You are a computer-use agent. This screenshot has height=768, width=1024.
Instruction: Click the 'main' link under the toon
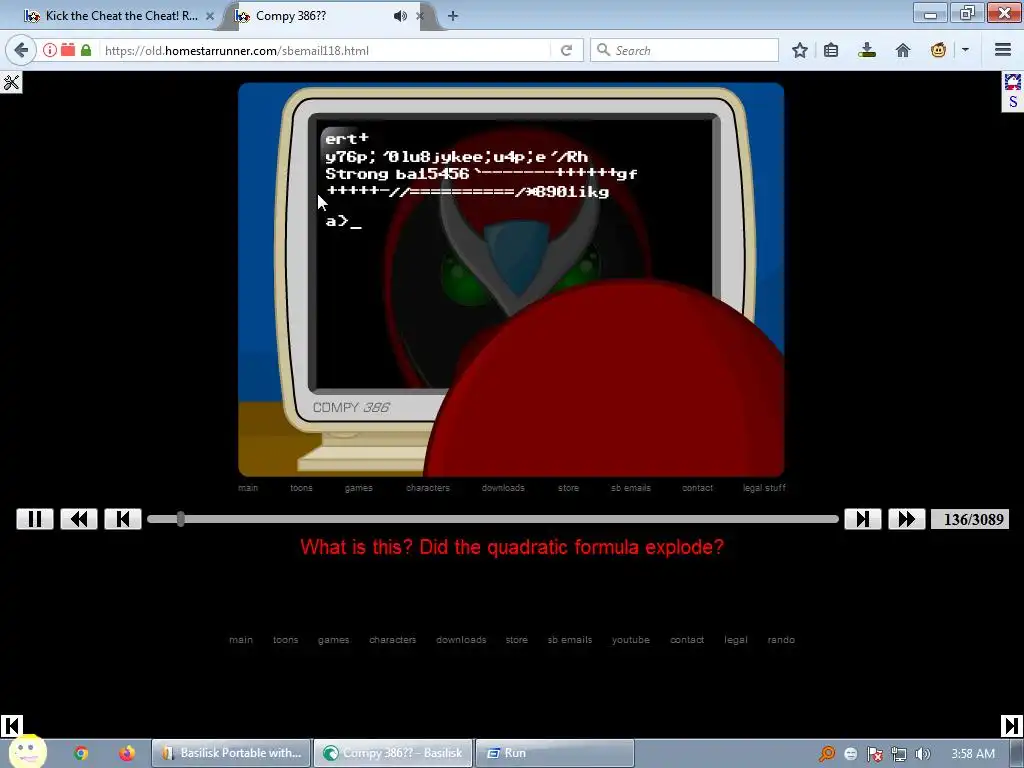click(248, 488)
